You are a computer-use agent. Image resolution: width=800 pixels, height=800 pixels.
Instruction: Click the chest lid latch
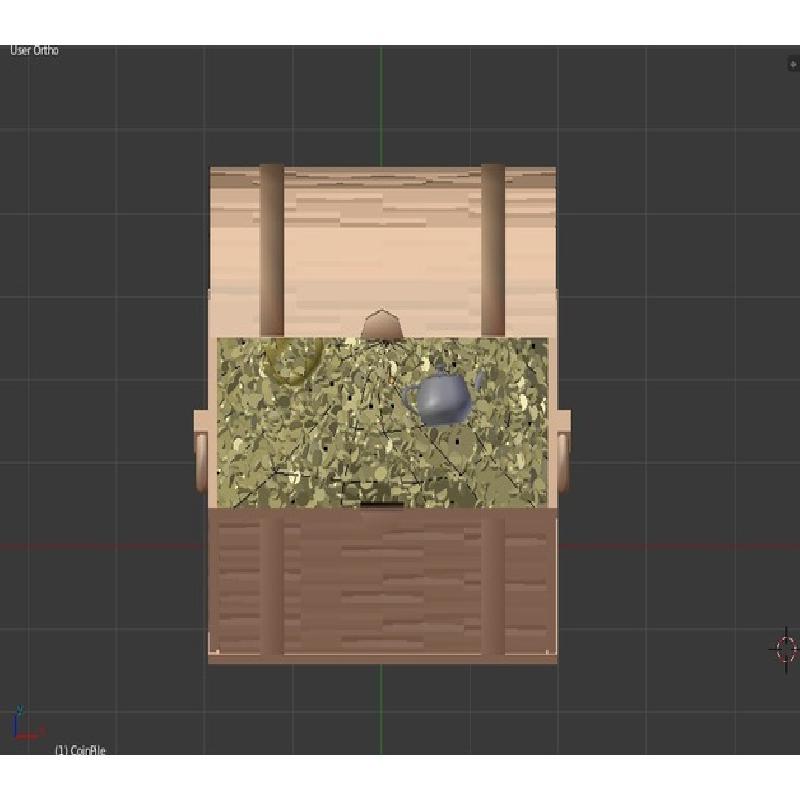[x=381, y=326]
